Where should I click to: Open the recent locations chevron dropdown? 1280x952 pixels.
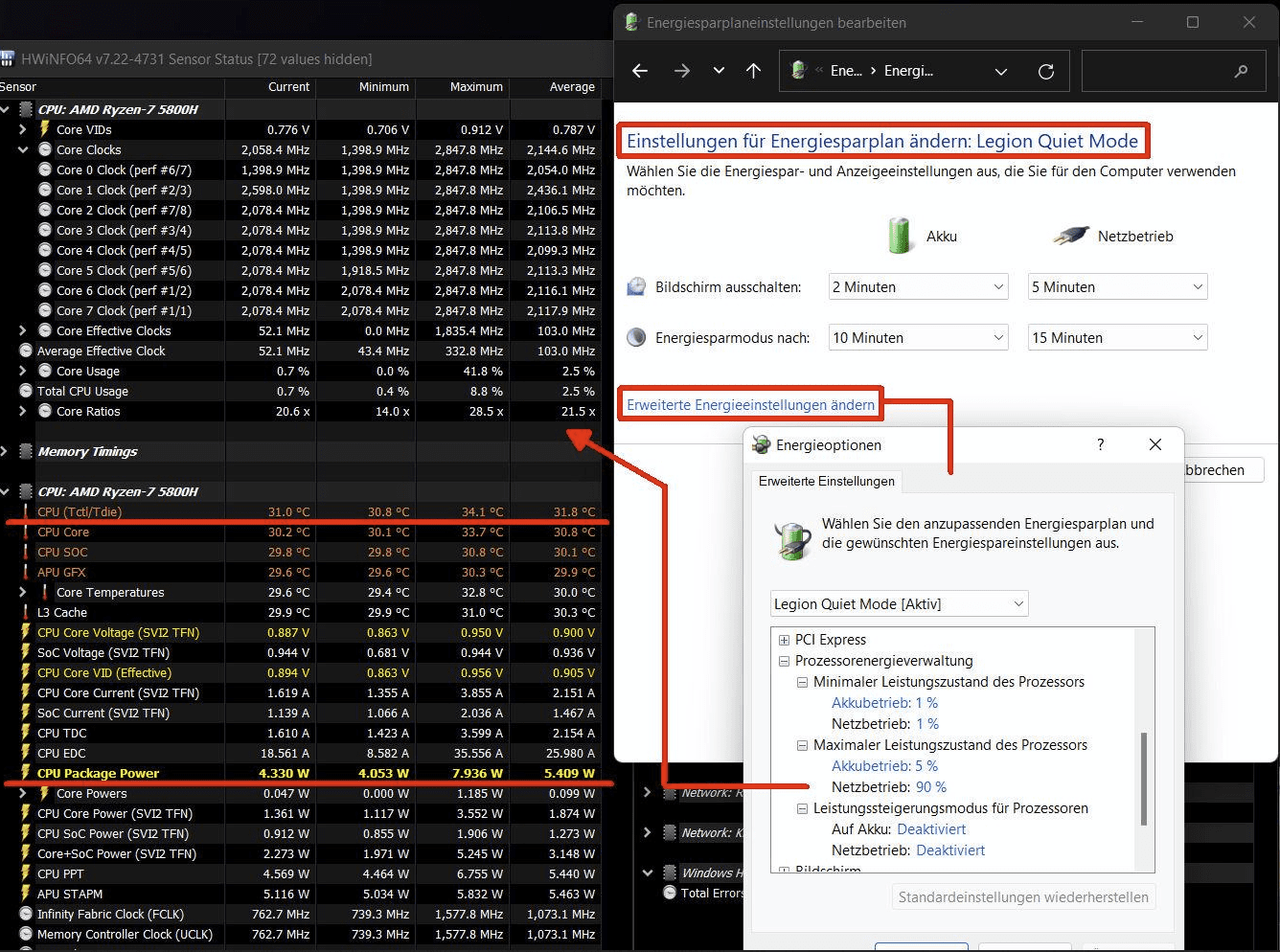719,71
